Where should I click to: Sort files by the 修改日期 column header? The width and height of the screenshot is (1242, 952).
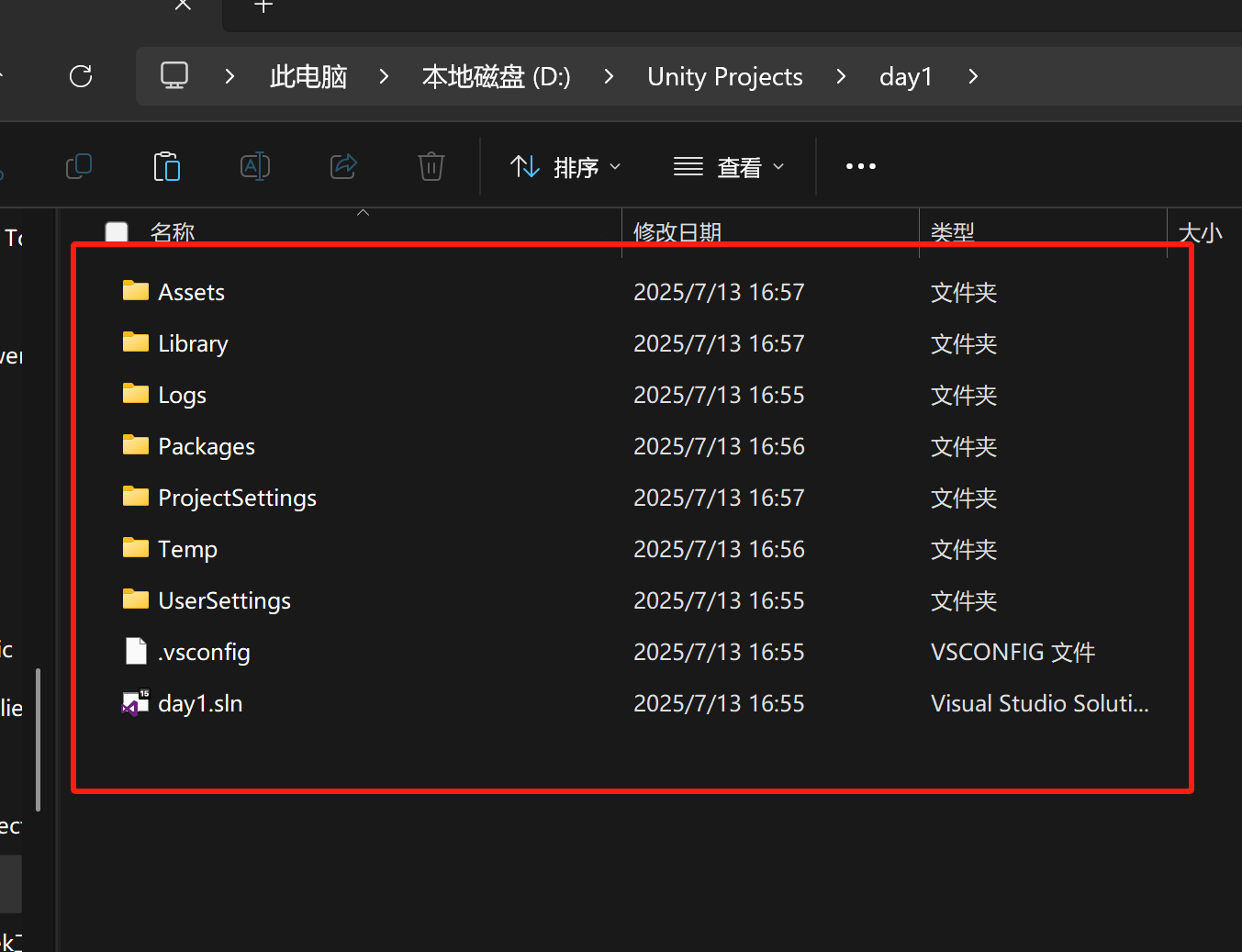677,232
